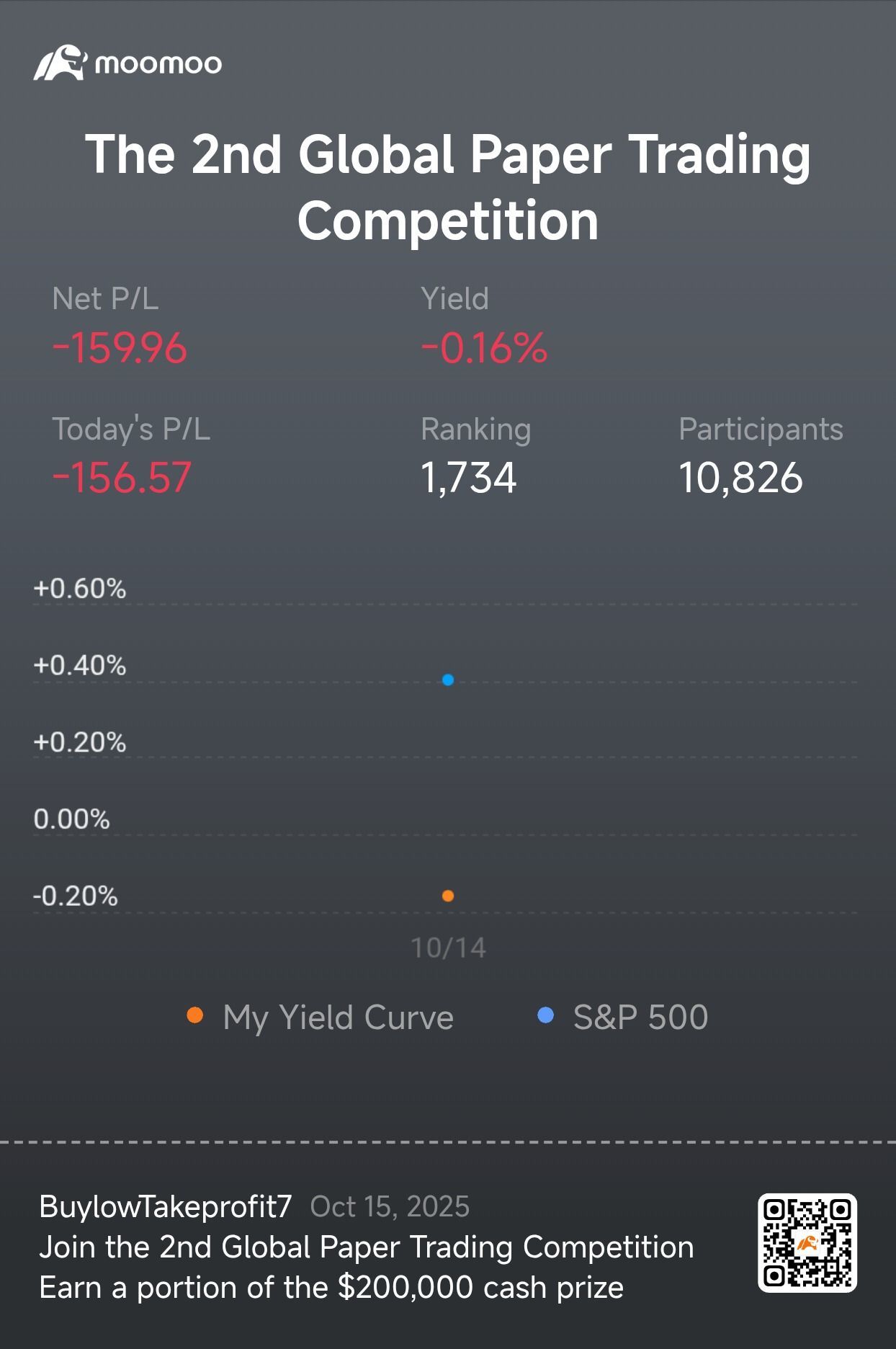Select the blue S&P 500 chart data point

(448, 680)
